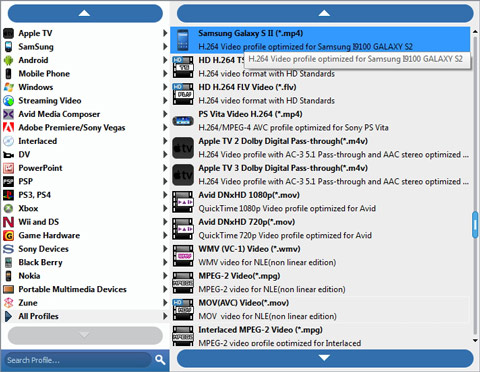480x372 pixels.
Task: Click the scrollbar up arrow in profile list
Action: (475, 31)
